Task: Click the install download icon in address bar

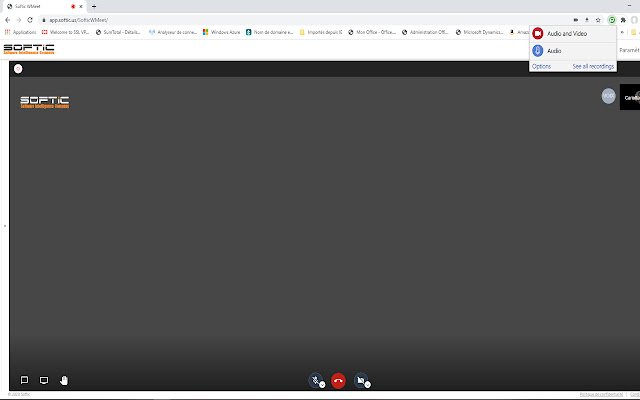Action: pyautogui.click(x=587, y=20)
